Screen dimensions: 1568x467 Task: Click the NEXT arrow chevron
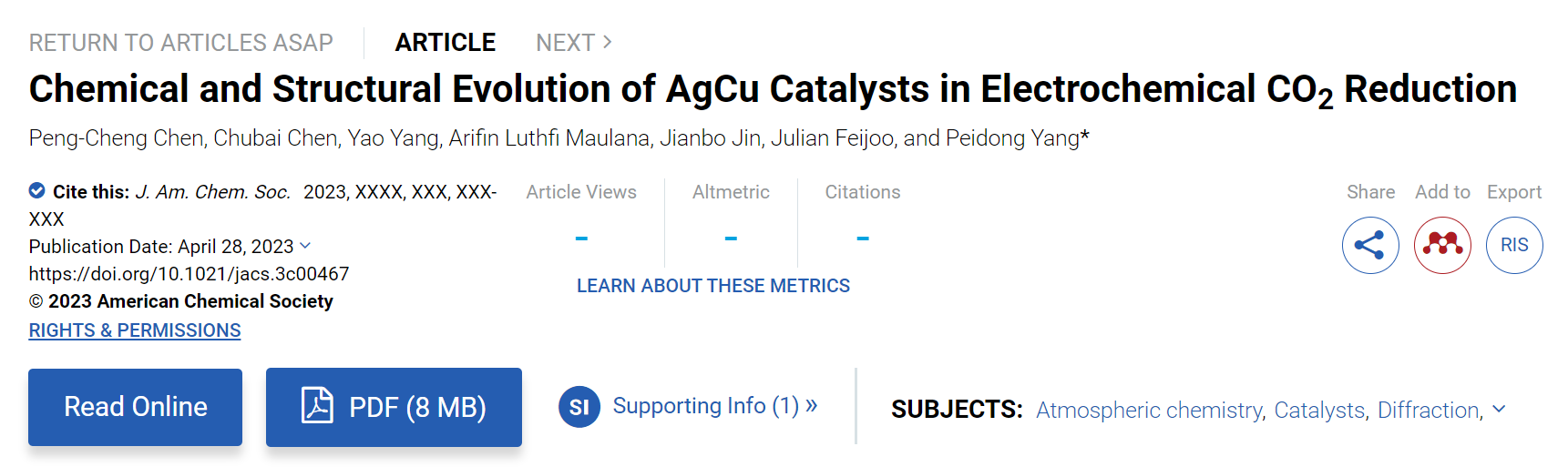[x=608, y=42]
